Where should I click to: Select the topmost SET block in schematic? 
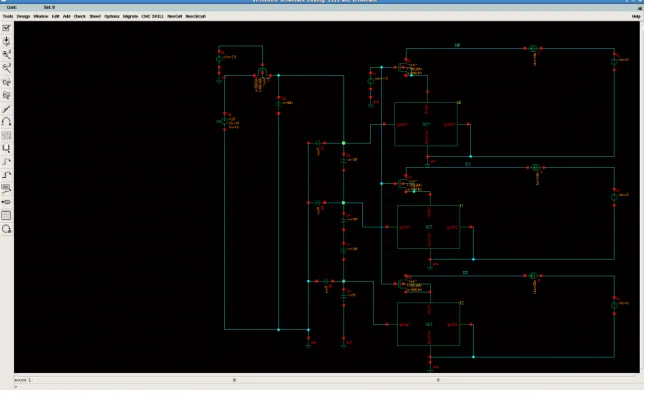[426, 124]
